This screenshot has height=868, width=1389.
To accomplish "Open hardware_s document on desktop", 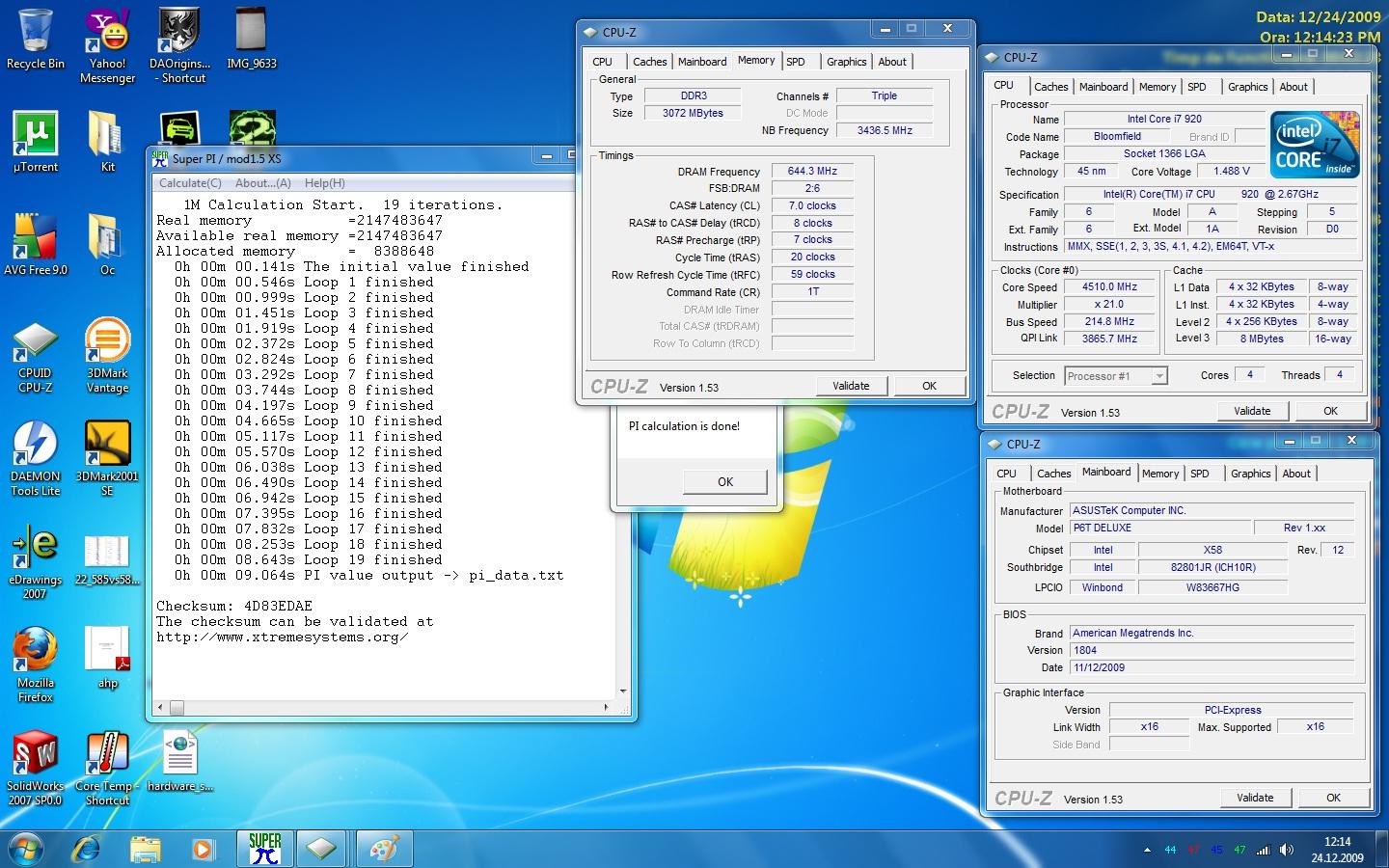I will (179, 761).
